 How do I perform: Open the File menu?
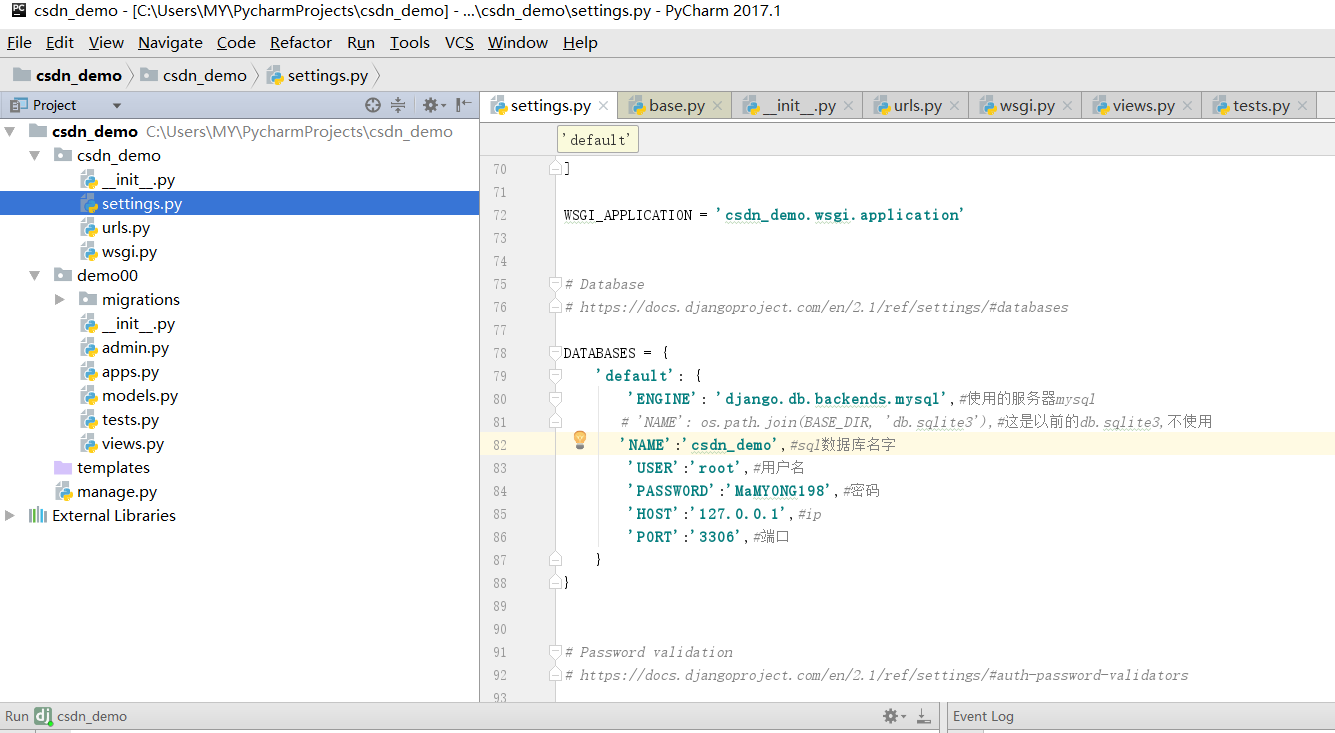(19, 42)
